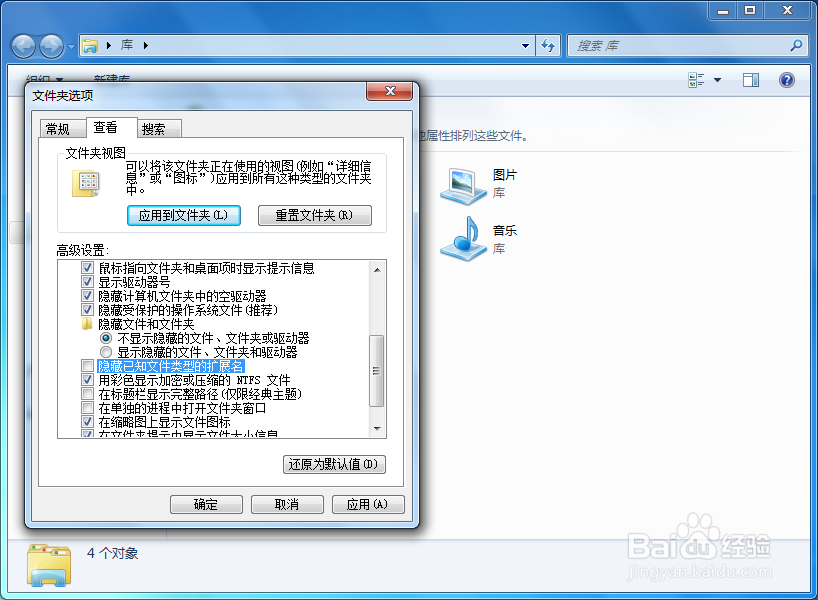Switch to the 查看 tab

tap(111, 127)
